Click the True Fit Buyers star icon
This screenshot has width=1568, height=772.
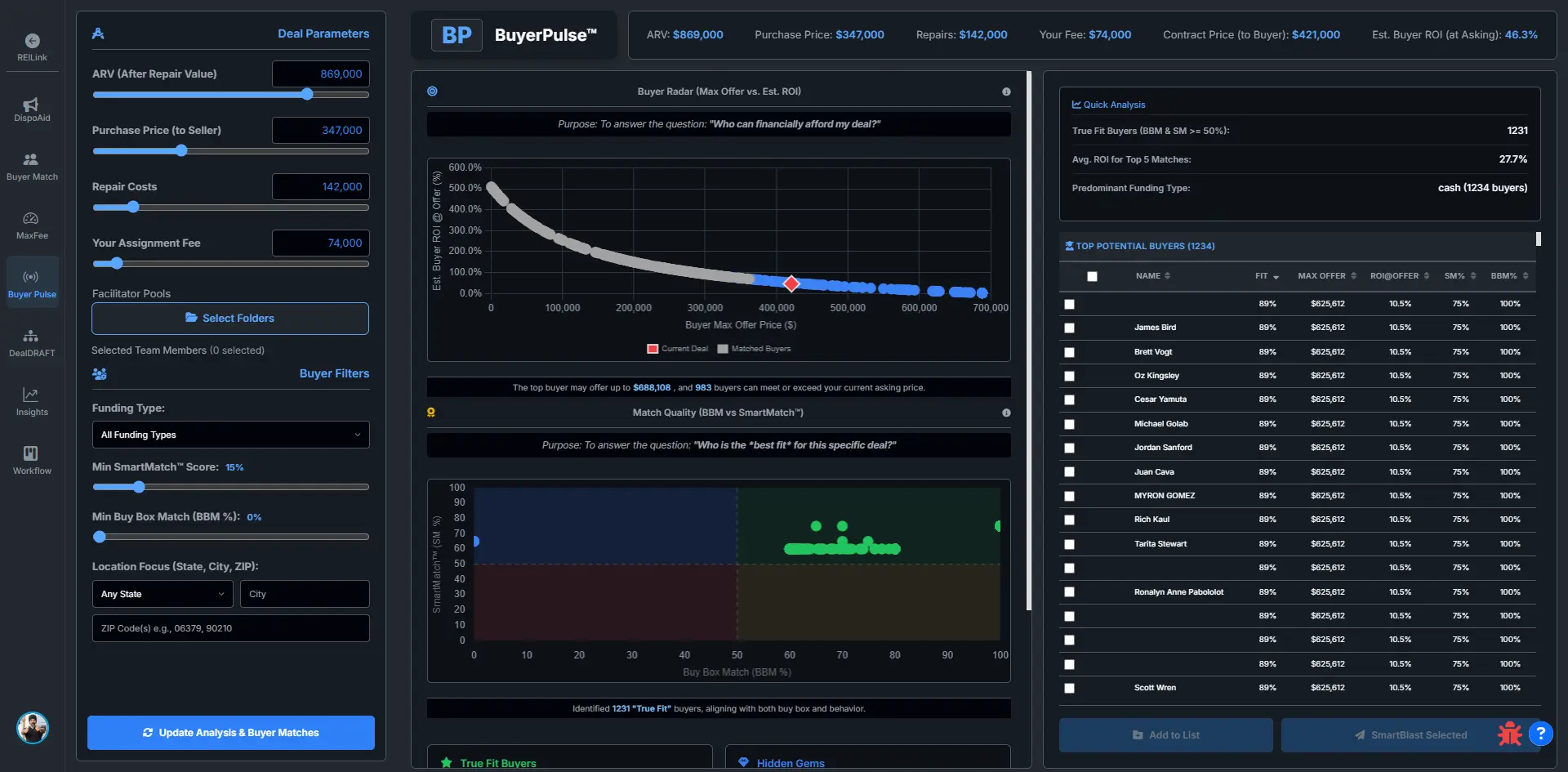(447, 763)
